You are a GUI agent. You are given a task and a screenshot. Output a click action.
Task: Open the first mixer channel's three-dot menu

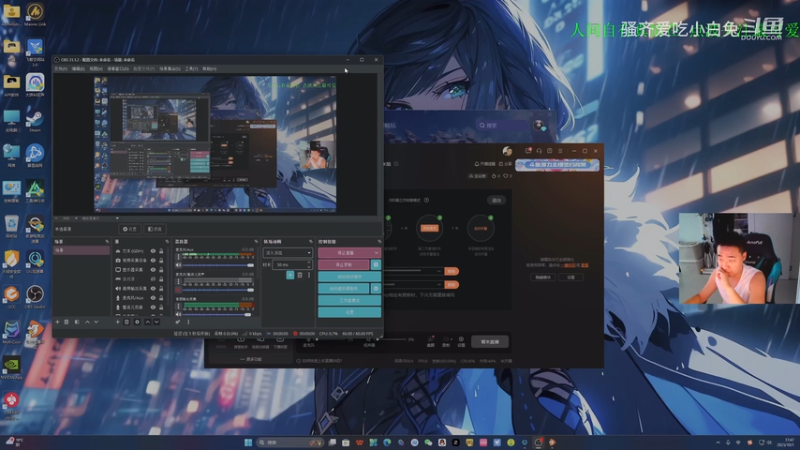(178, 258)
